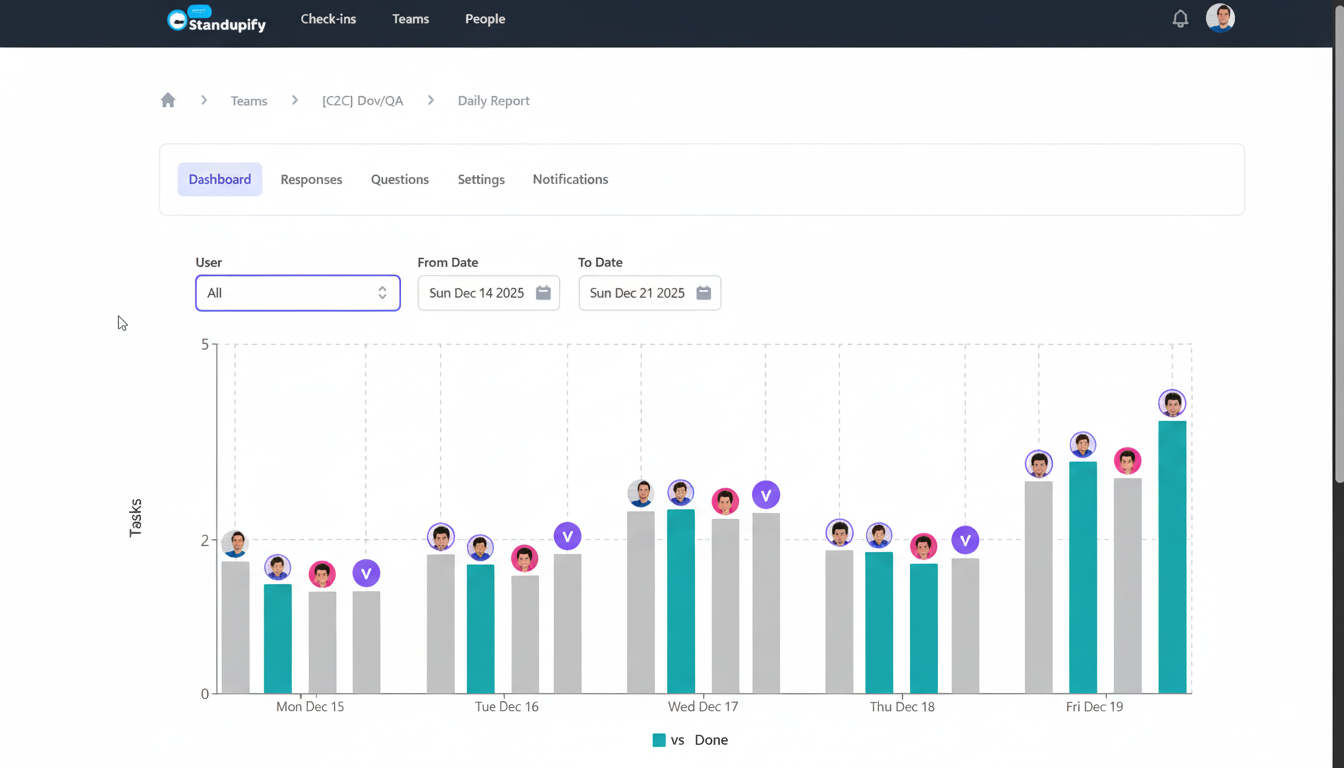Viewport: 1344px width, 768px height.
Task: Open notifications with the bell icon
Action: pyautogui.click(x=1180, y=18)
